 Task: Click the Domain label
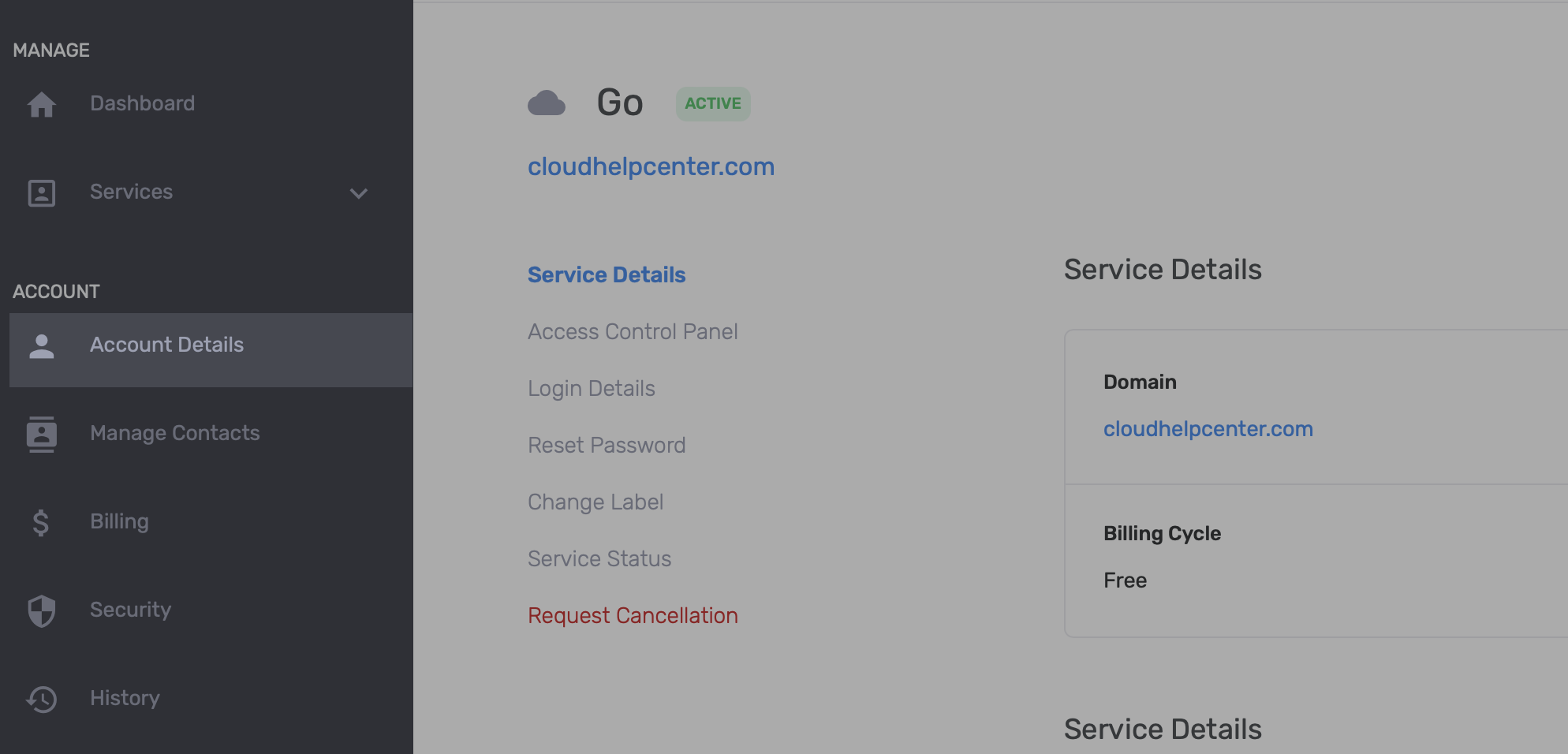coord(1140,382)
